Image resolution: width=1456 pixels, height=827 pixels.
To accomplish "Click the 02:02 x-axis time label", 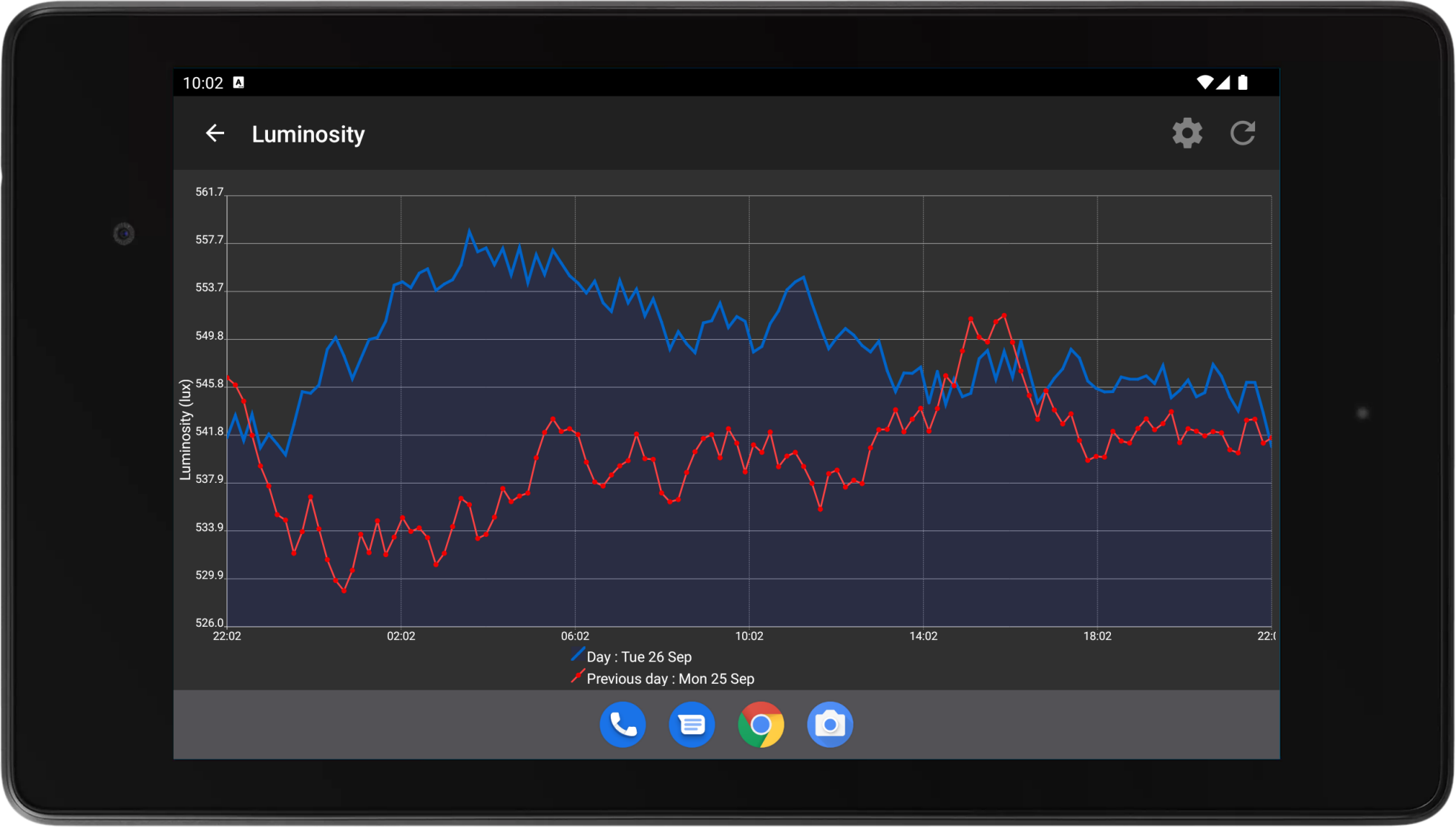I will click(x=401, y=636).
